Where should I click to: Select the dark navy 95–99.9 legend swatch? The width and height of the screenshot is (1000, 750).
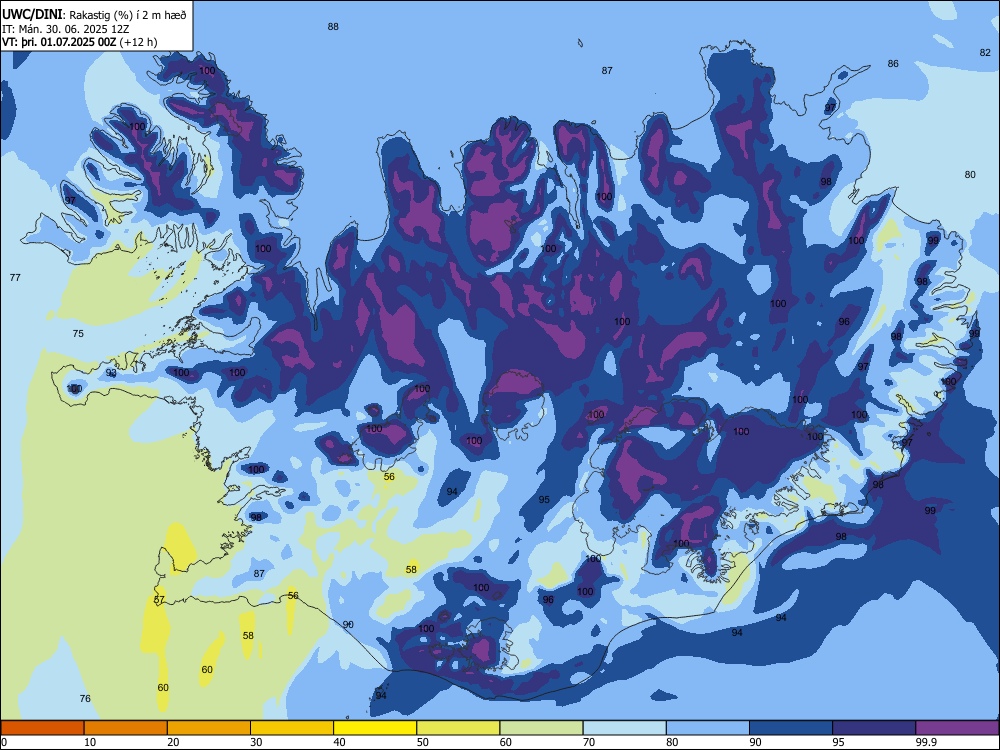(x=874, y=728)
